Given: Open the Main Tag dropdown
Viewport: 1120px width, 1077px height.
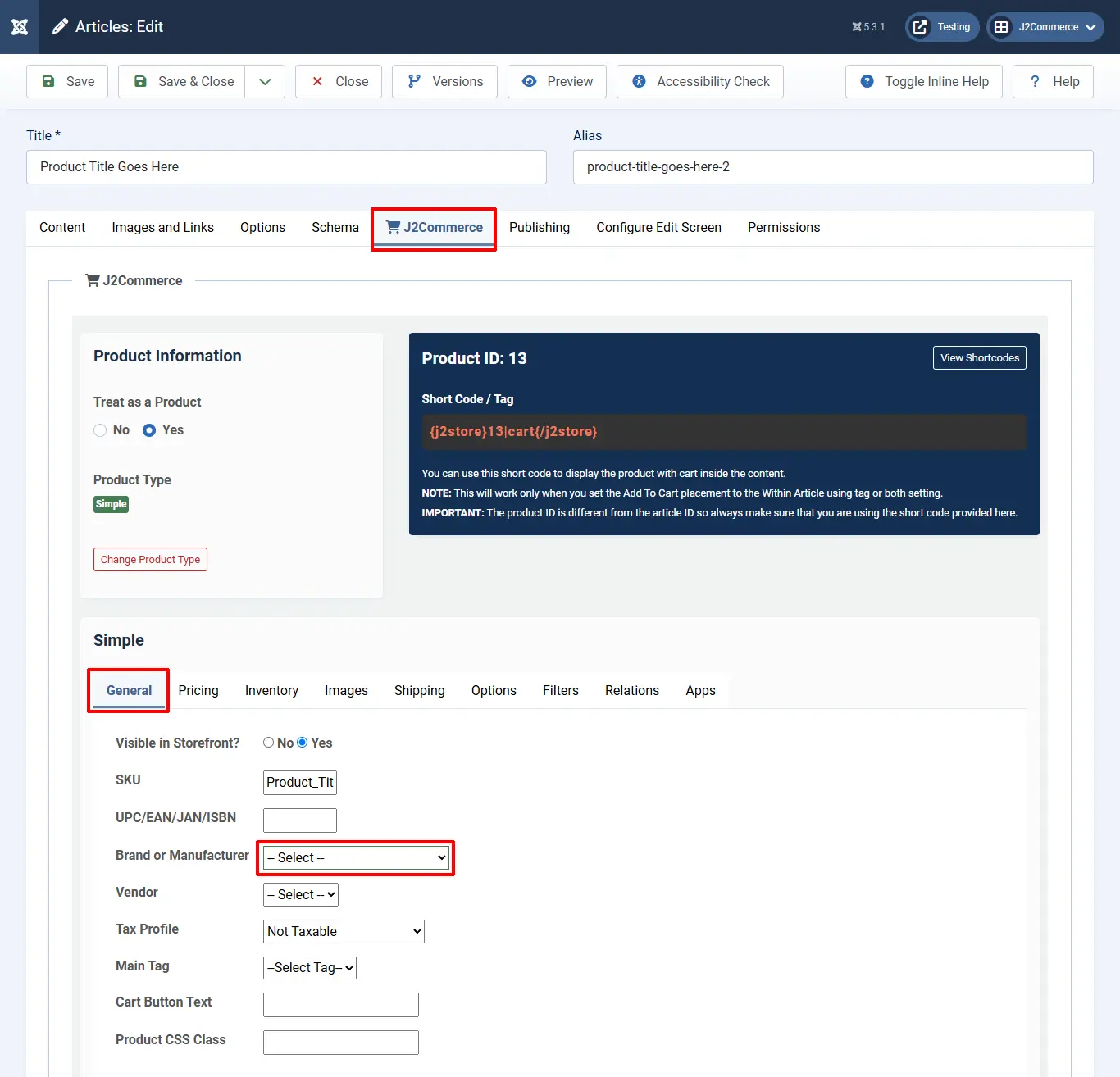Looking at the screenshot, I should 310,968.
